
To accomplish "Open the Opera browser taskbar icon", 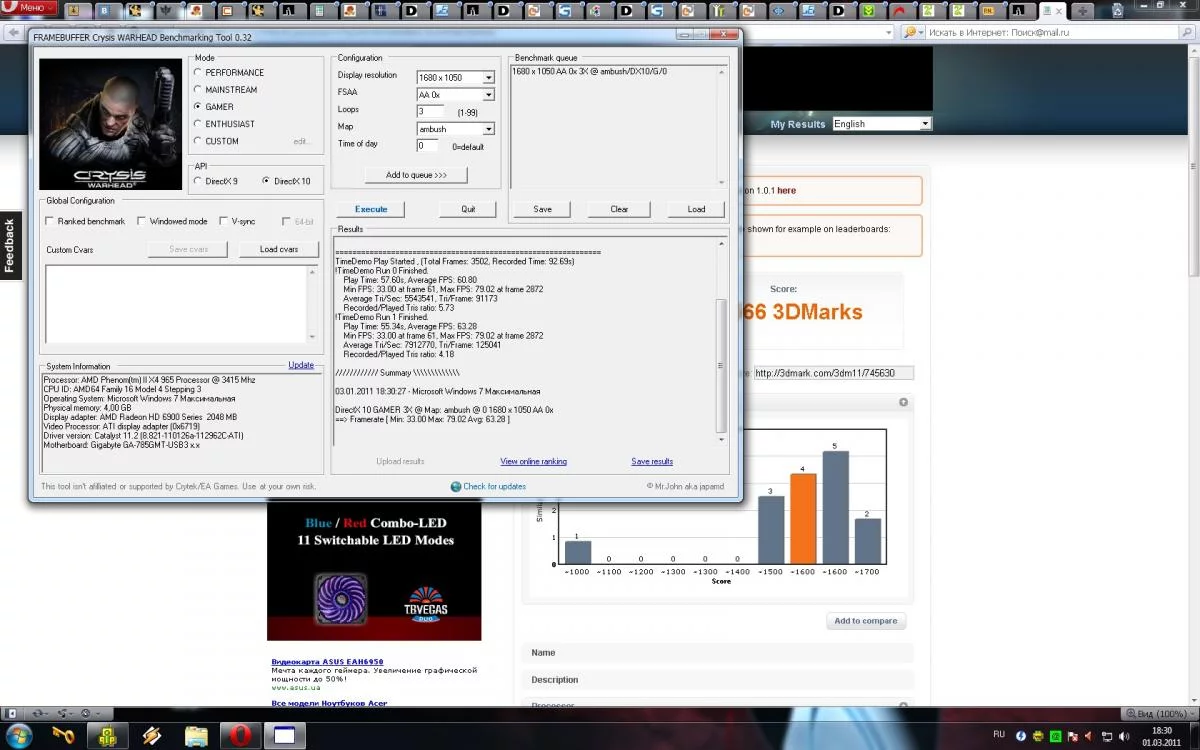I will 239,735.
